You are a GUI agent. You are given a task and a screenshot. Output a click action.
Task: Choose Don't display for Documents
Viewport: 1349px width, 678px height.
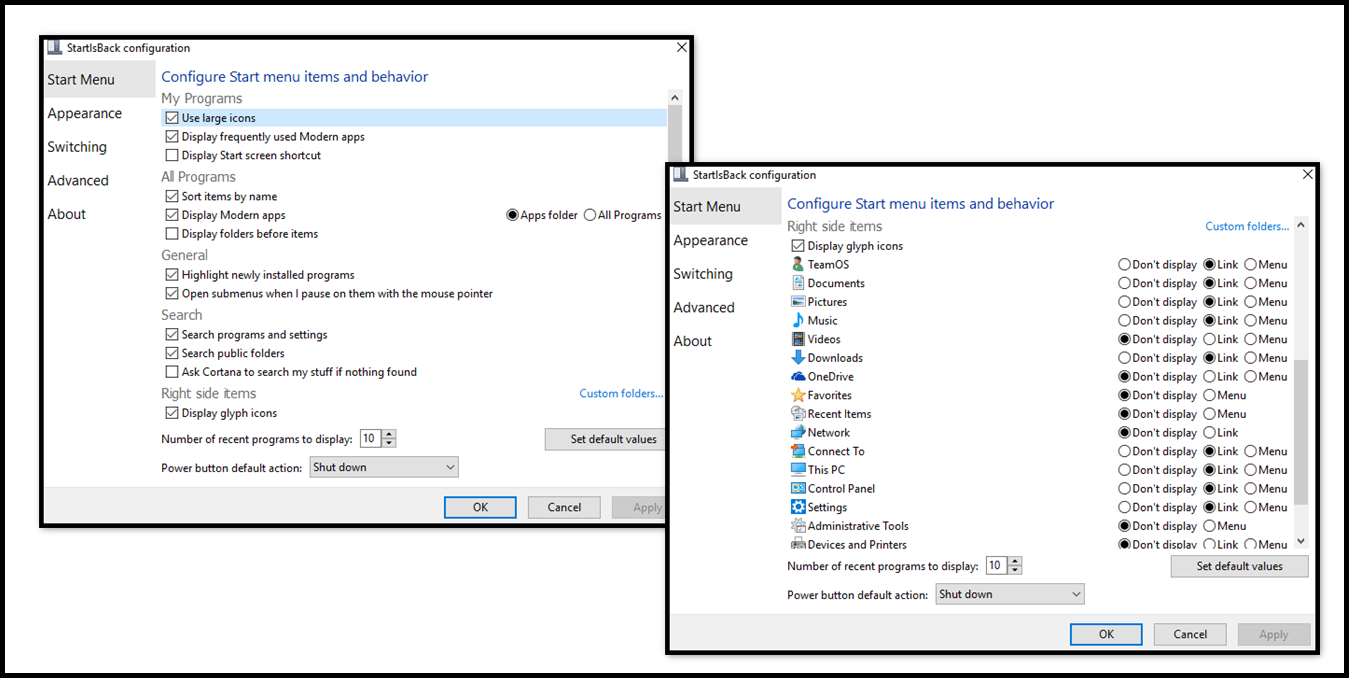point(1124,283)
